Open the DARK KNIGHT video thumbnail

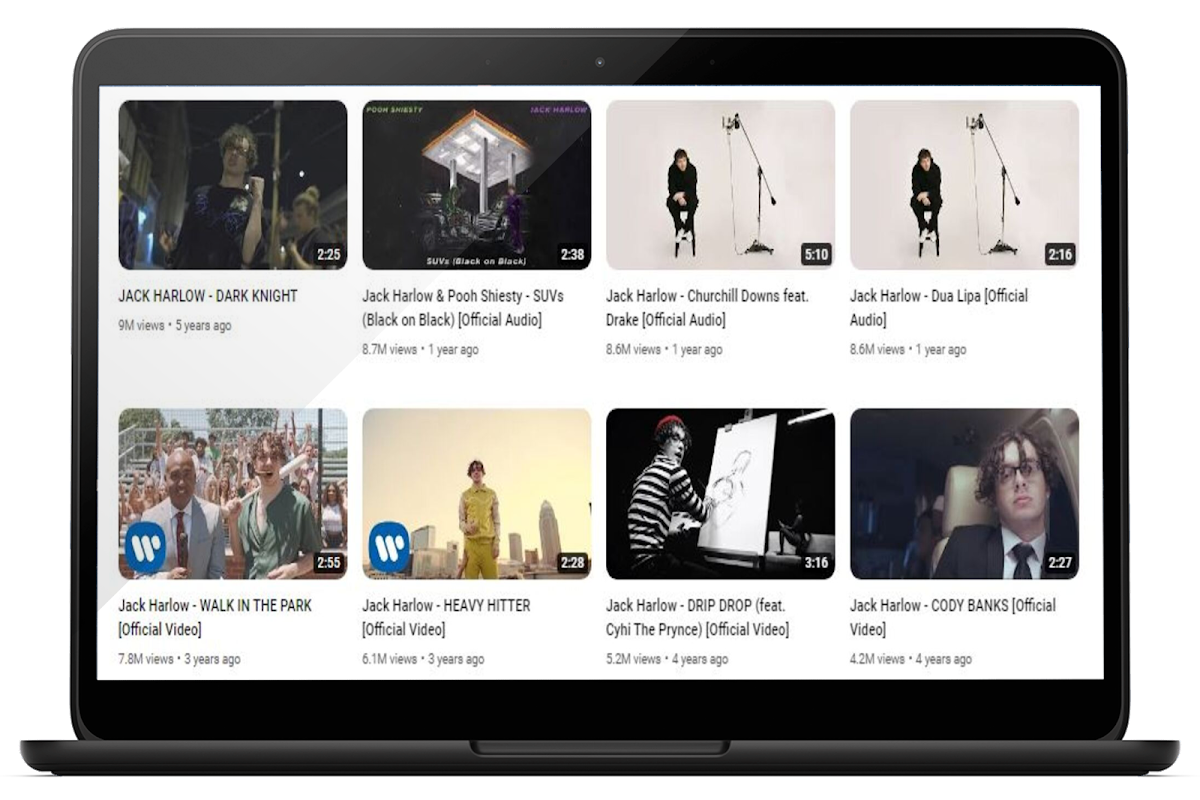233,185
